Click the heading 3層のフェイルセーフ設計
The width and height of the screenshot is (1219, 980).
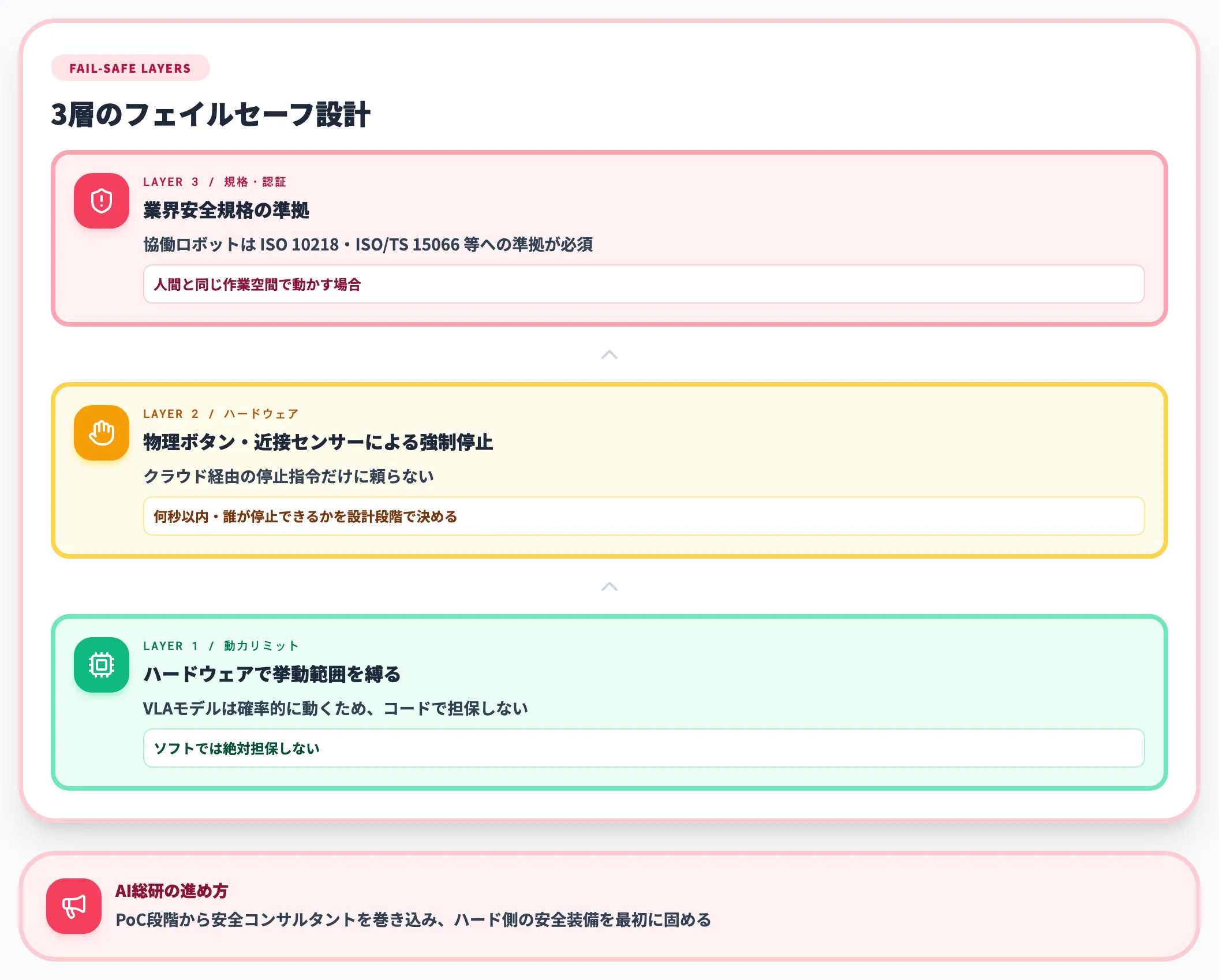(211, 114)
